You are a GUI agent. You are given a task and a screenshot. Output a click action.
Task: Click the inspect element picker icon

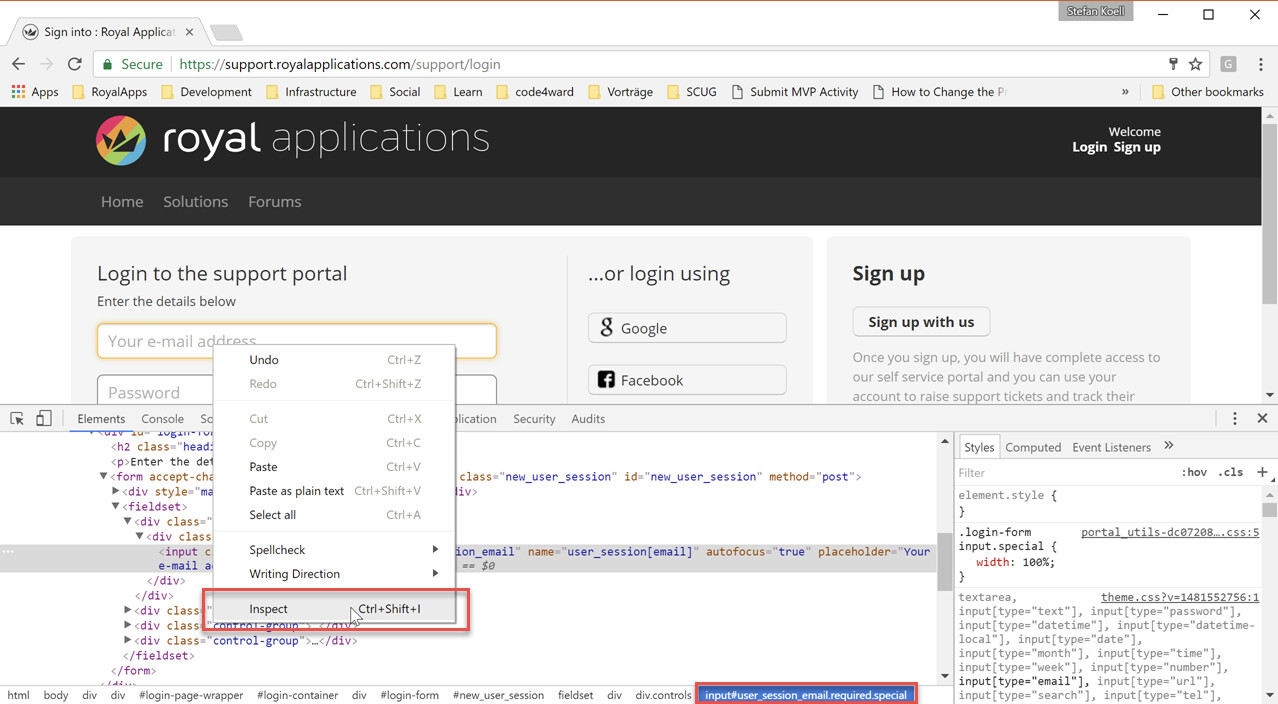point(17,419)
